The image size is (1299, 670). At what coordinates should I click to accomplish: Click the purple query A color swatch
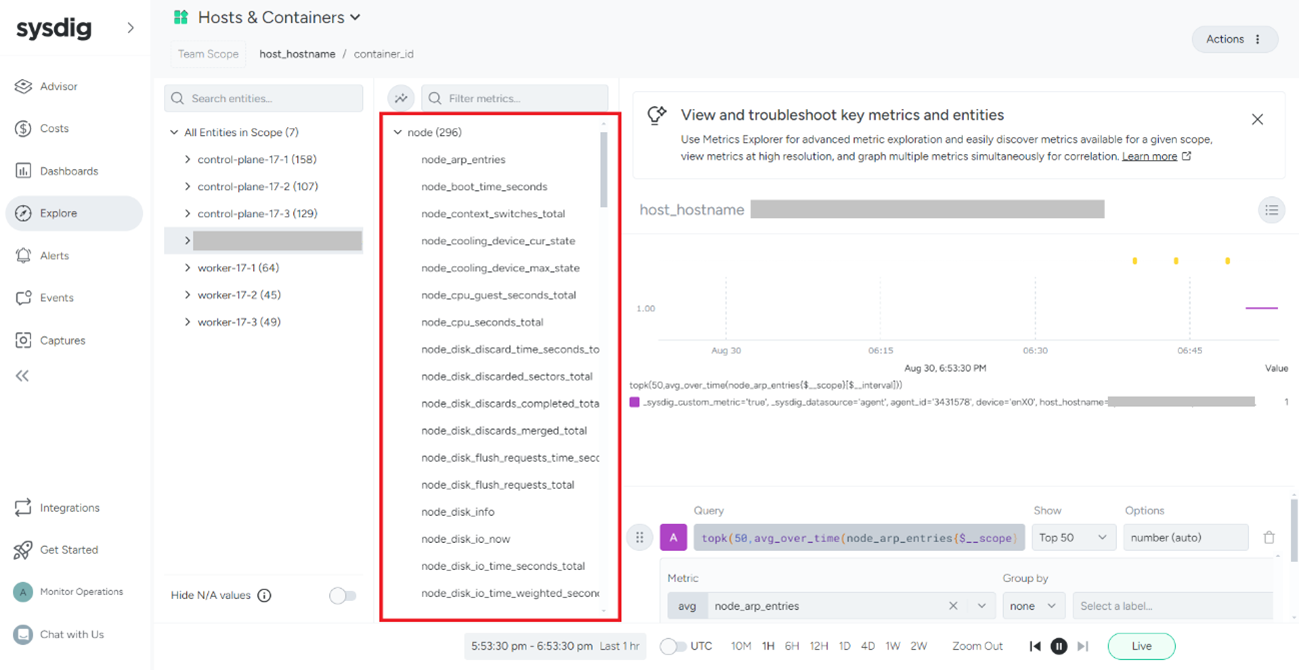673,538
